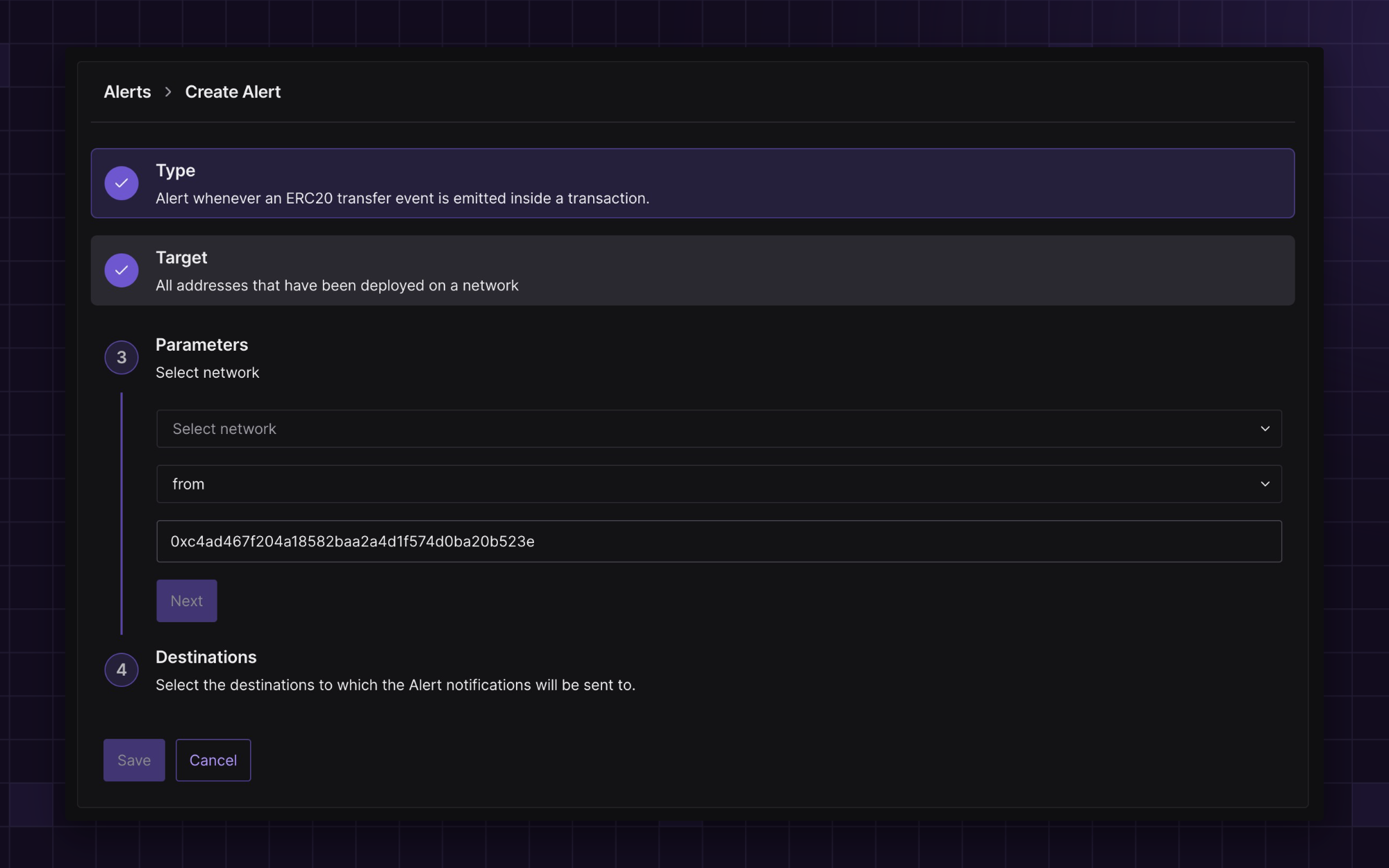1389x868 pixels.
Task: Select the Parameters step heading
Action: tap(201, 345)
